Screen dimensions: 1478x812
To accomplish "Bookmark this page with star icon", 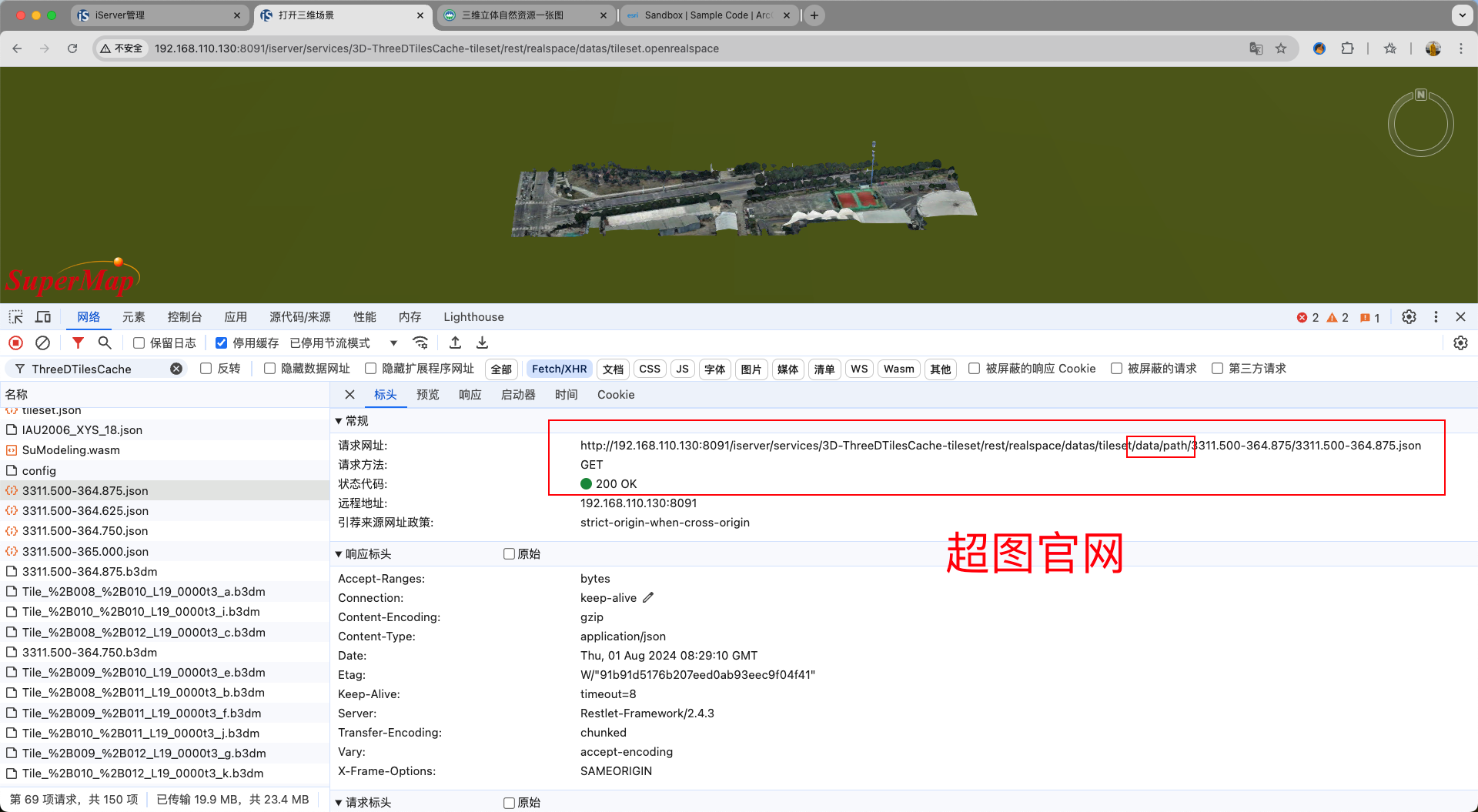I will [1281, 48].
